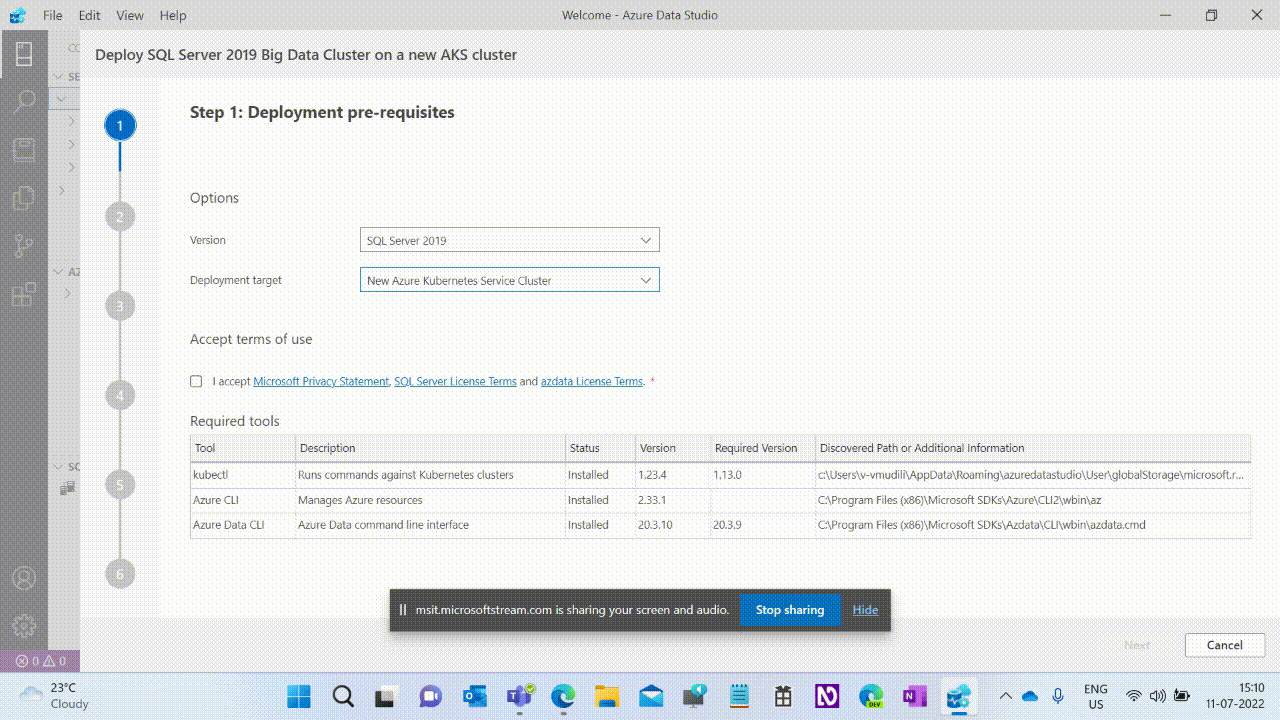
Task: Click Stop sharing in the screen share banner
Action: [x=789, y=610]
